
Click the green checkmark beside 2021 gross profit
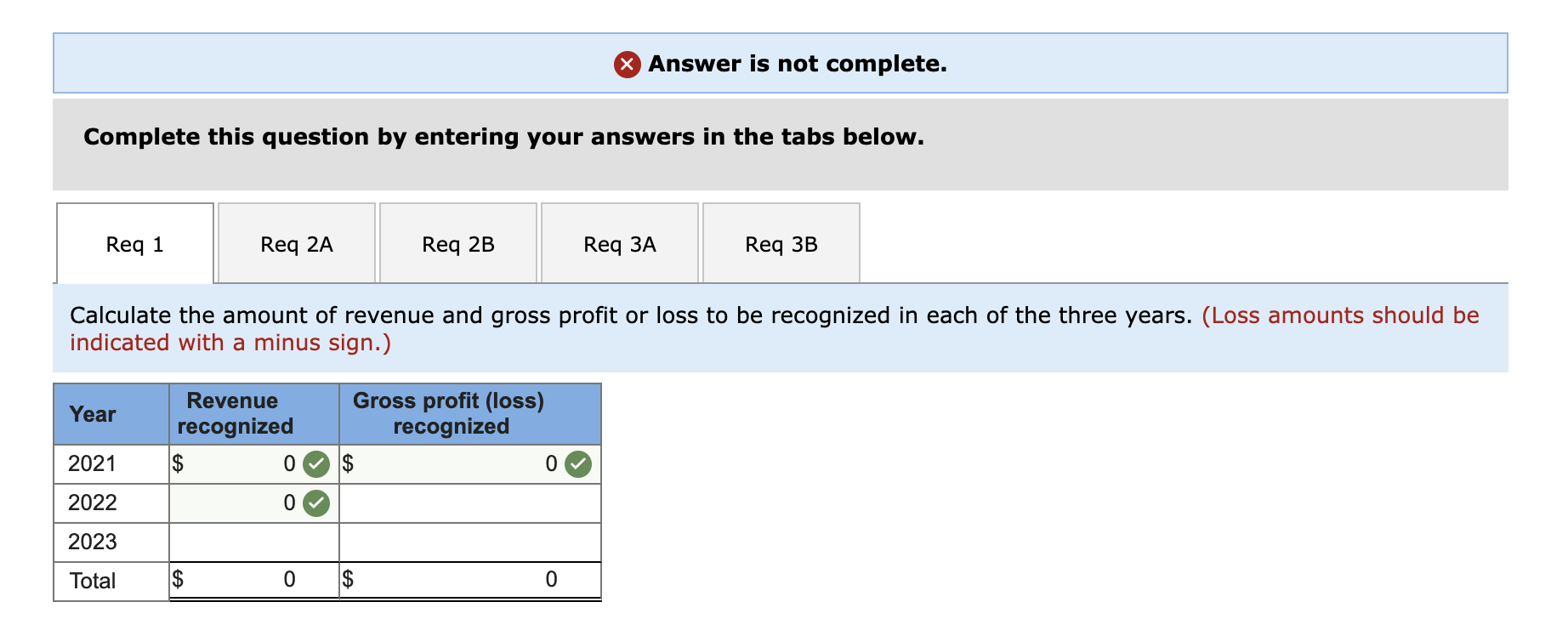click(578, 463)
